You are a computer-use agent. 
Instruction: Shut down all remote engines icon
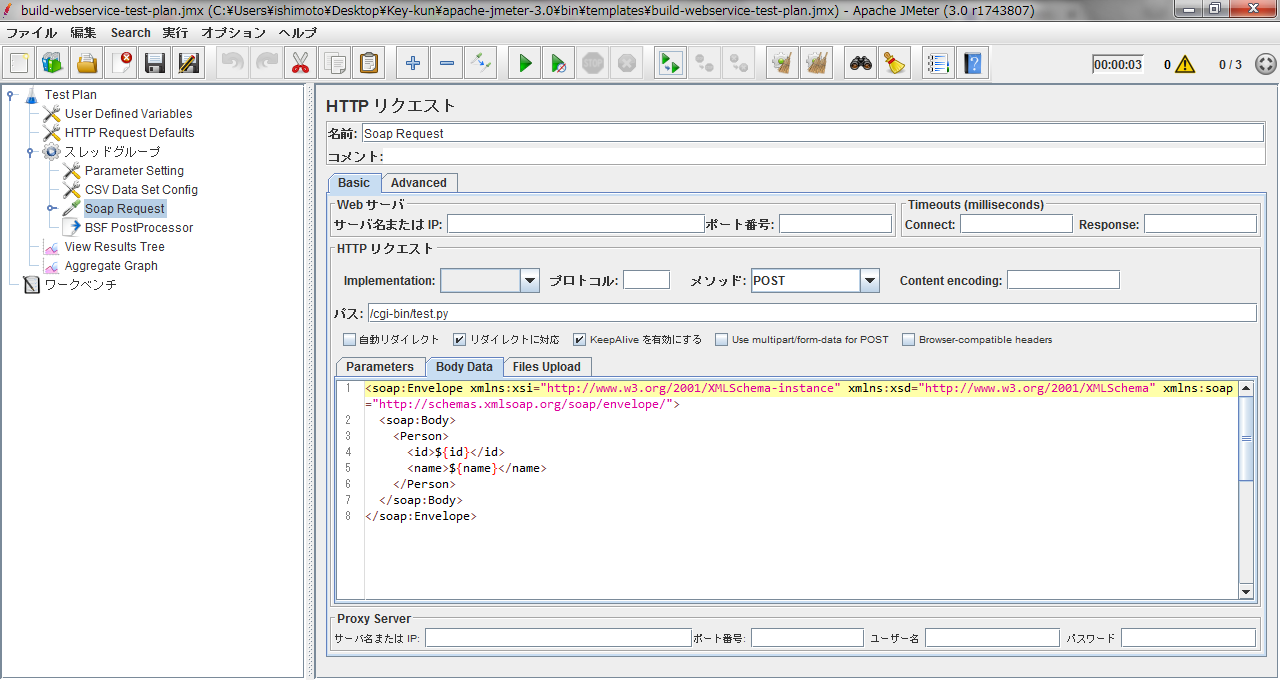[x=738, y=63]
